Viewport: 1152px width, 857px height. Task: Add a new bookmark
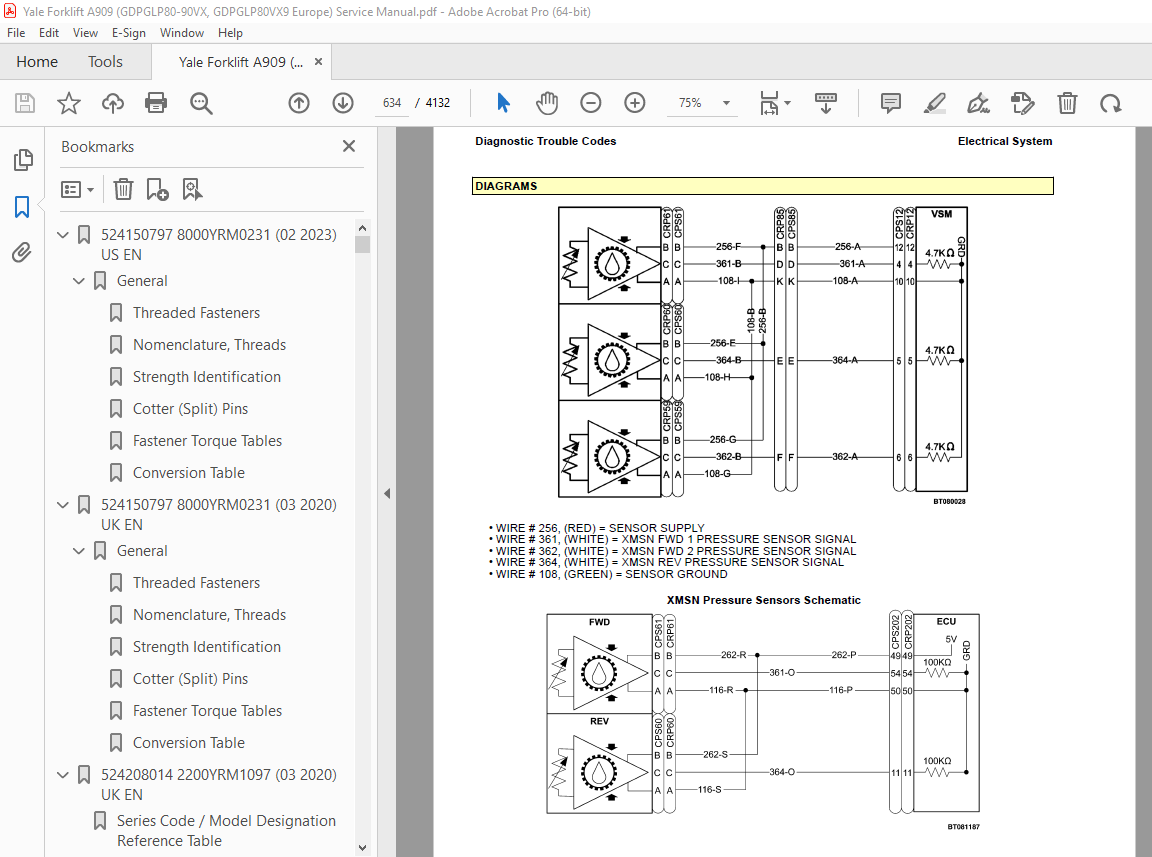157,190
